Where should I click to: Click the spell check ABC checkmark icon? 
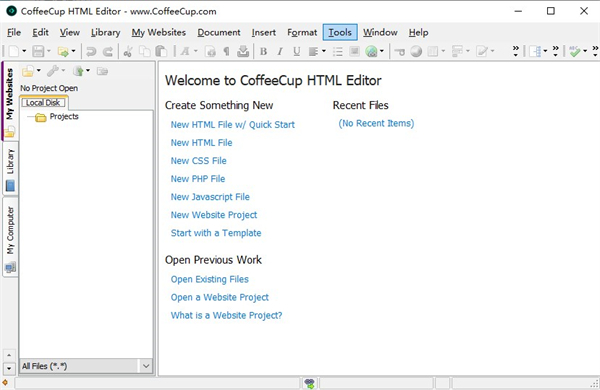[575, 51]
